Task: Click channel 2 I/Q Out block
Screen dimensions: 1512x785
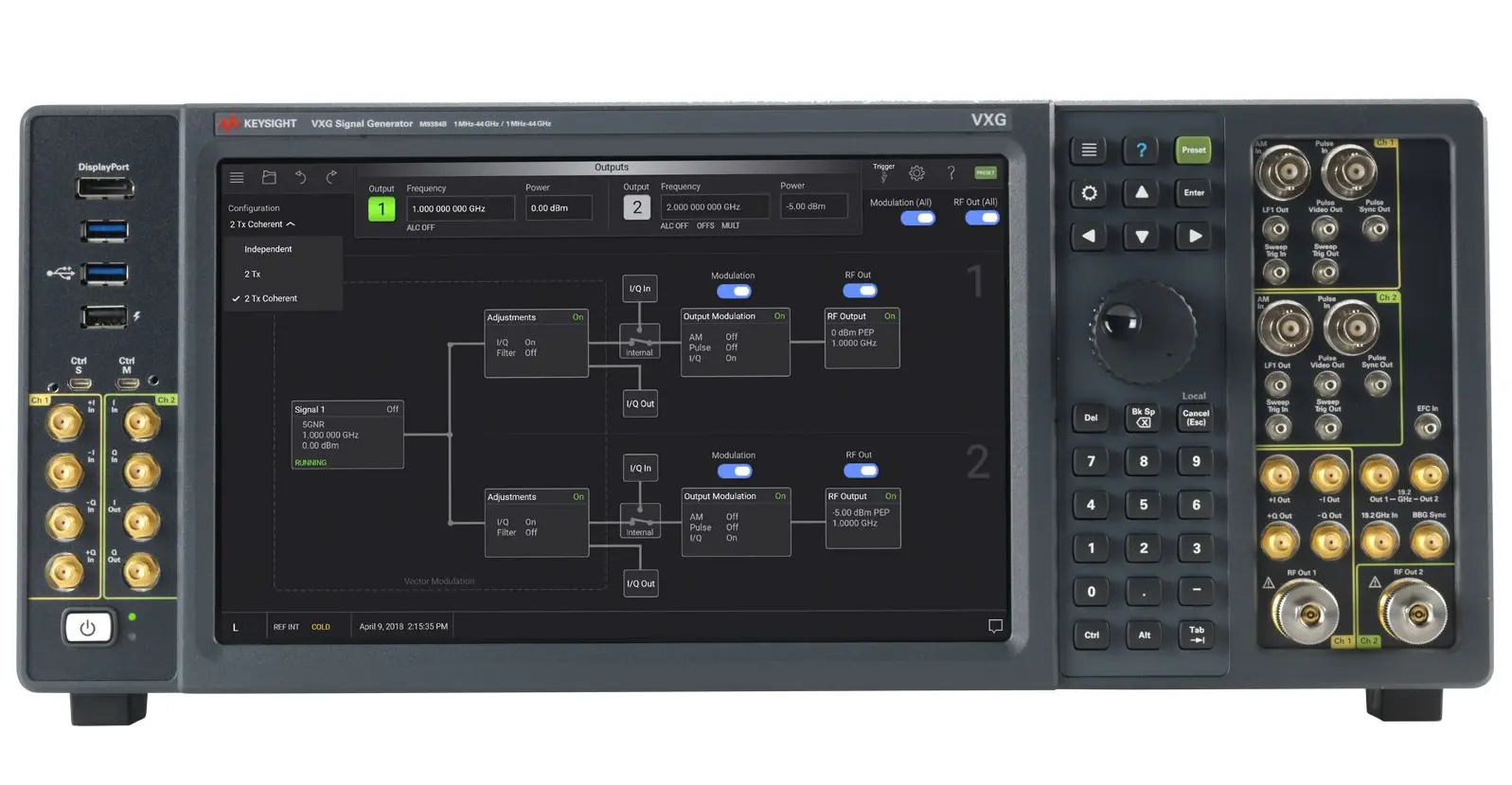Action: tap(641, 583)
